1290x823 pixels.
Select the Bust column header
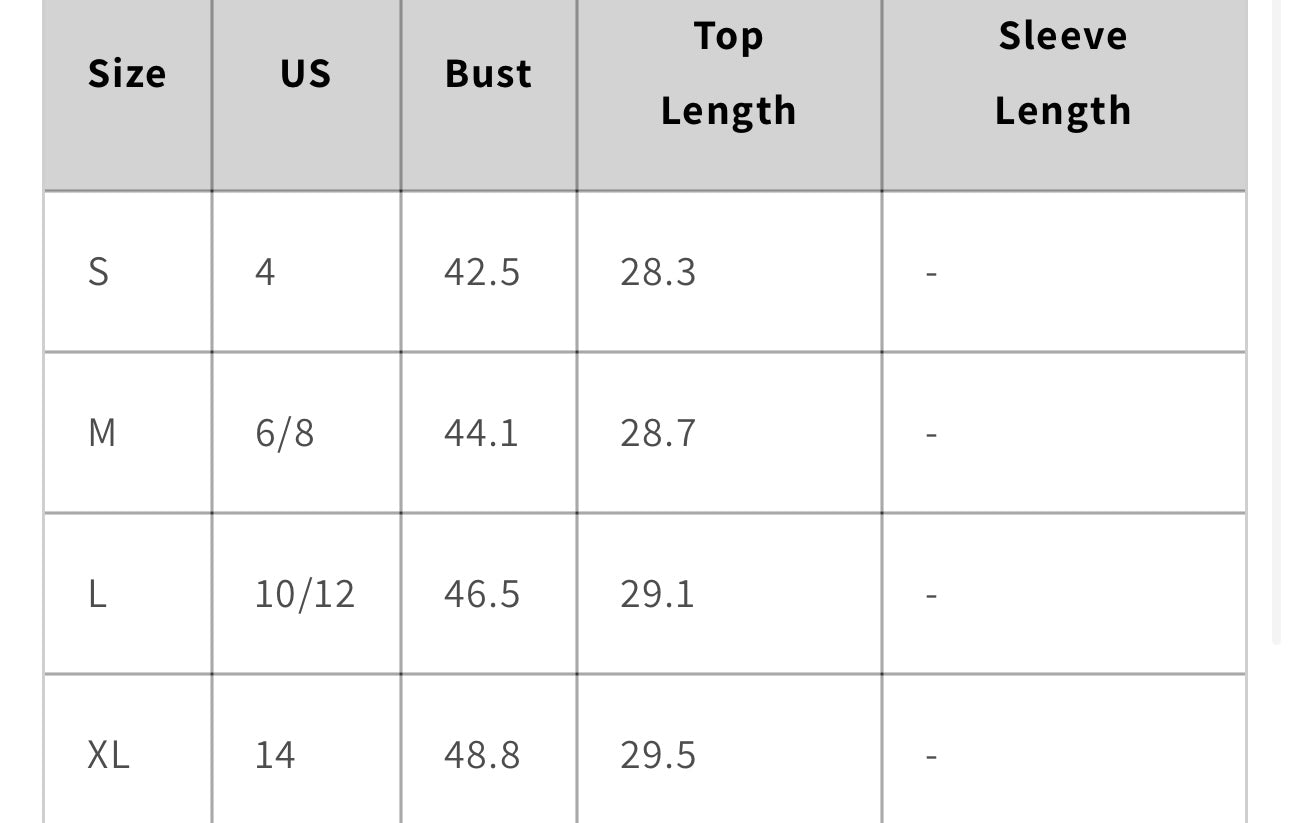tap(488, 74)
